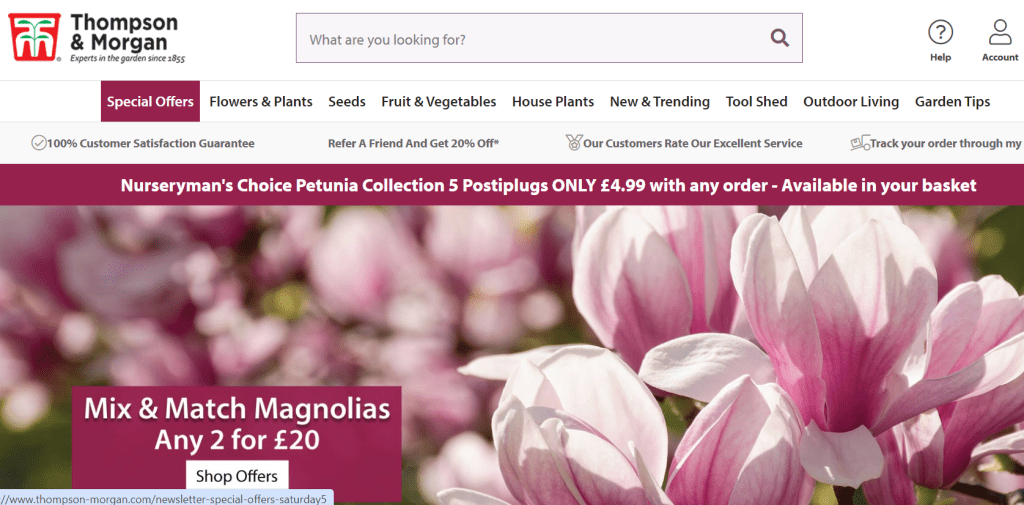The height and width of the screenshot is (505, 1024).
Task: Click the delivery trolley icon beside Track order
Action: tap(860, 142)
